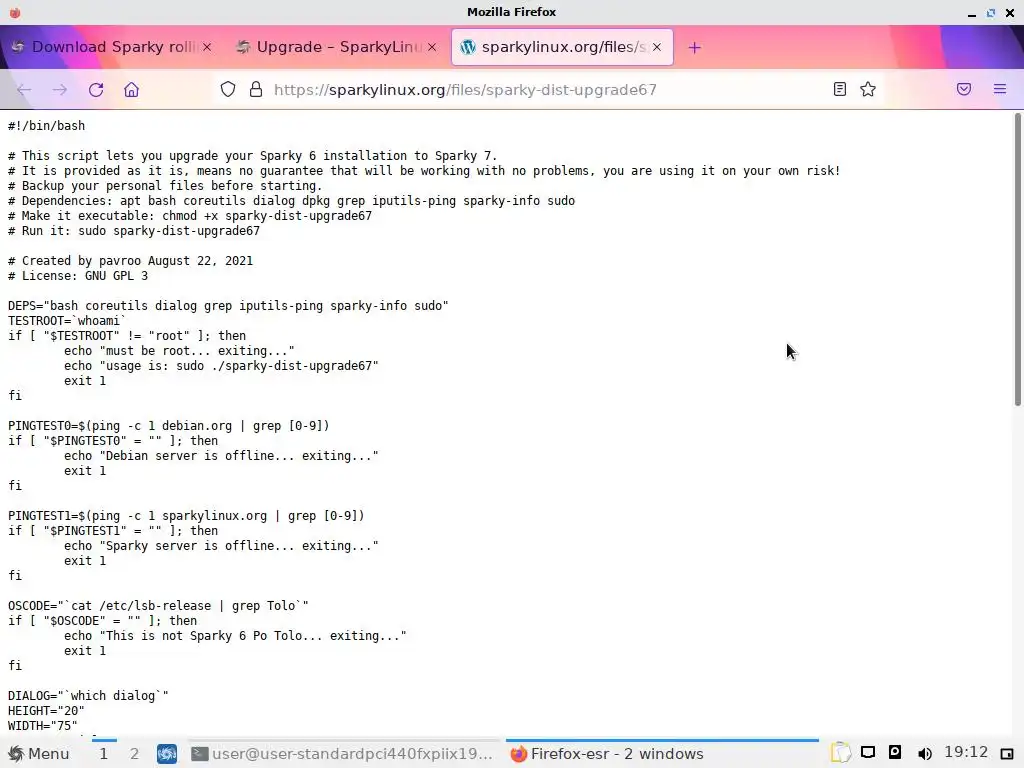This screenshot has height=768, width=1024.
Task: Click "# Run it: sudo sparky-dist-upgrade67" line
Action: point(134,231)
